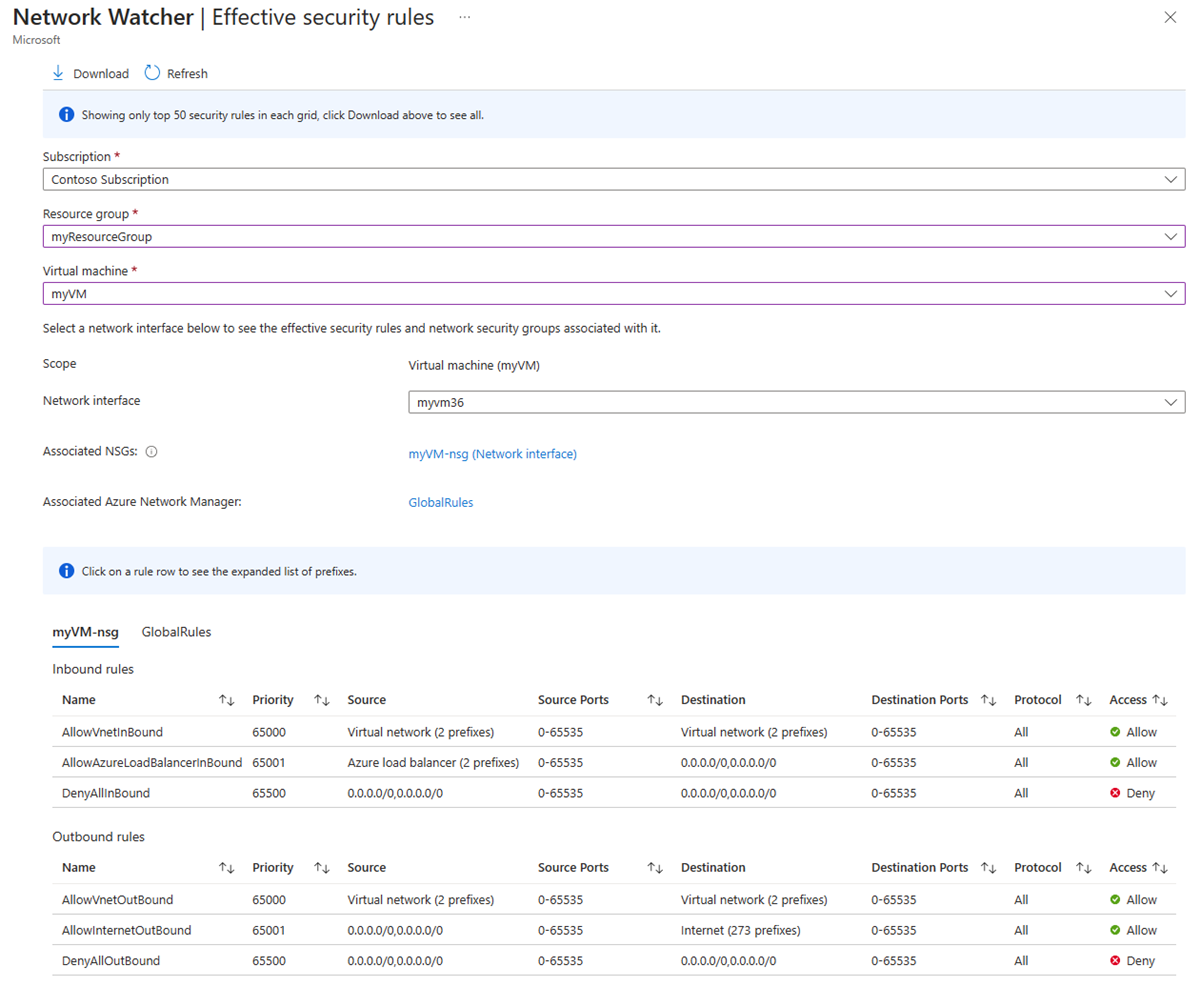Open the Network interface dropdown showing myvm36
Image resolution: width=1200 pixels, height=987 pixels.
tap(1172, 402)
